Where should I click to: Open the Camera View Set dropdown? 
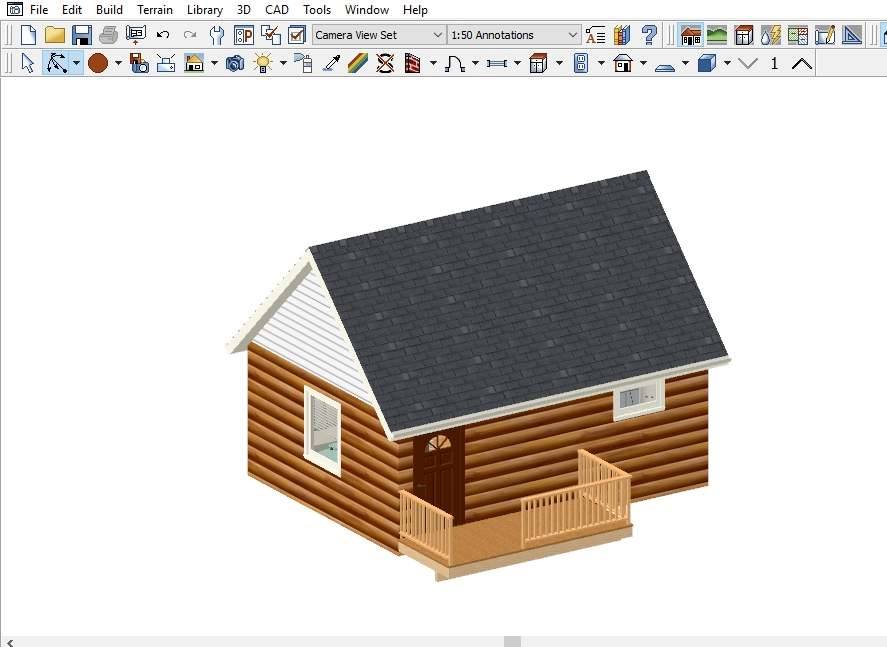[378, 35]
